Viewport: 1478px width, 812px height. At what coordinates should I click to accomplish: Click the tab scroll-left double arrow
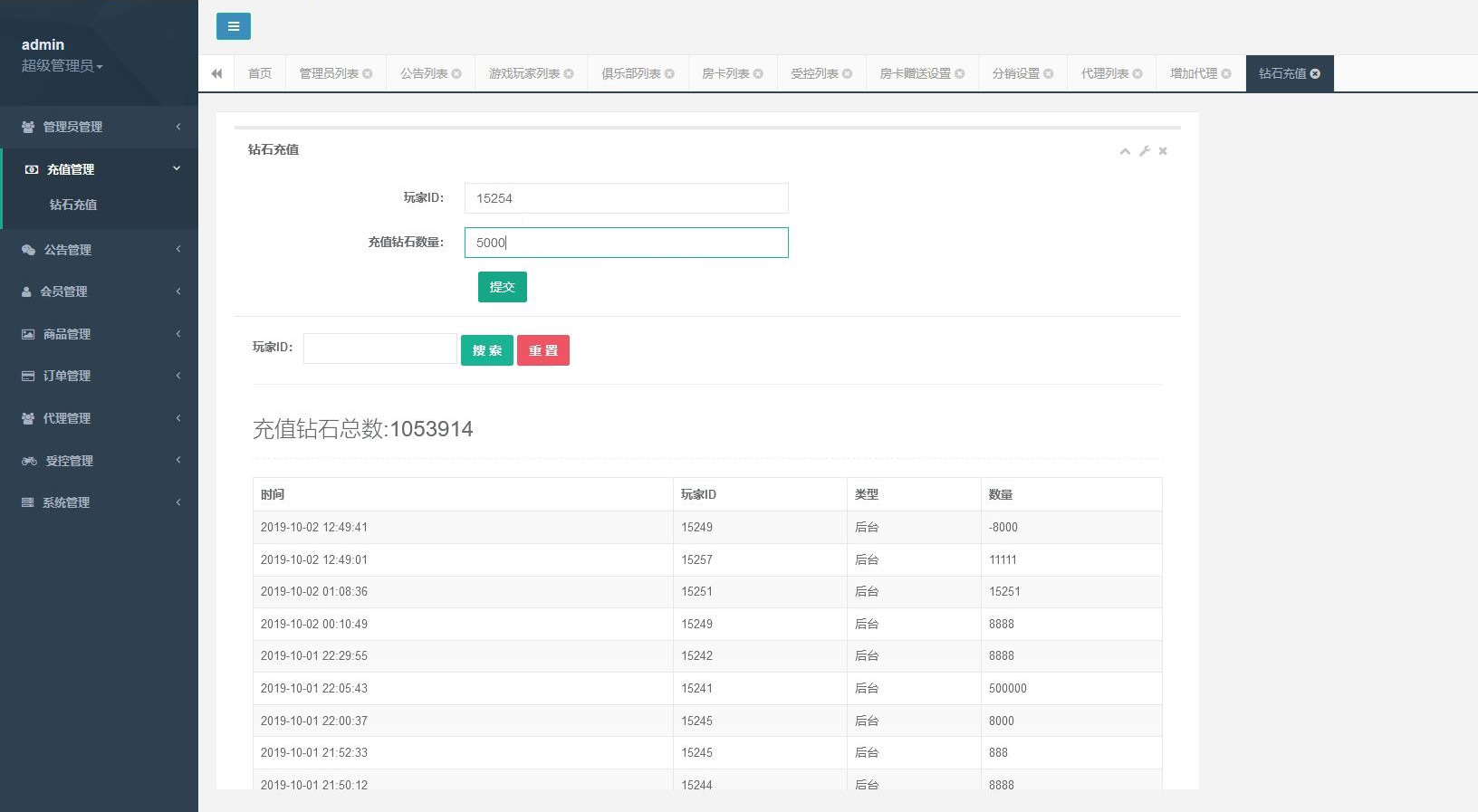tap(216, 73)
